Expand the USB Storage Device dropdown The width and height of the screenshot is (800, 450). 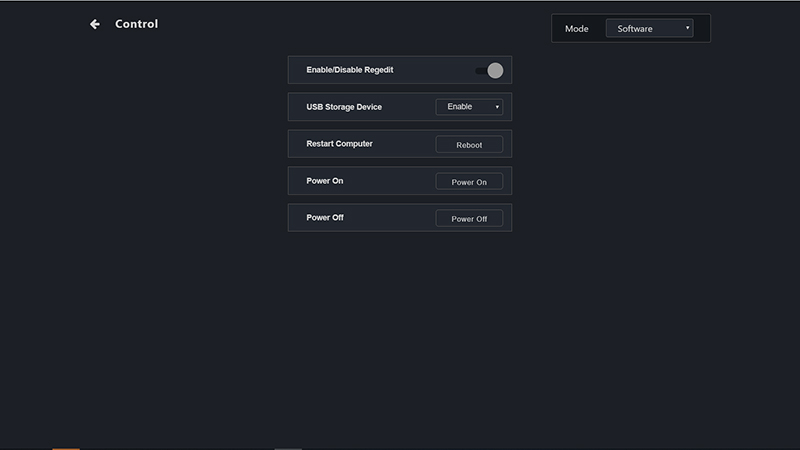pos(469,107)
